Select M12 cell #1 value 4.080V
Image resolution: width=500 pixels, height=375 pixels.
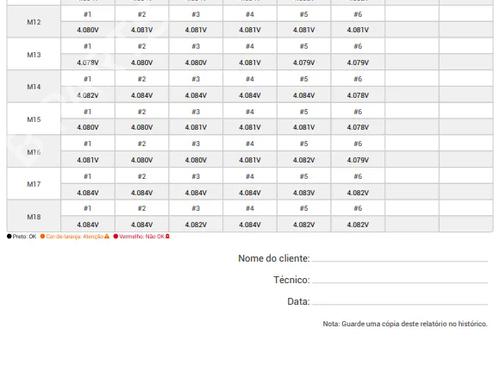[x=88, y=30]
